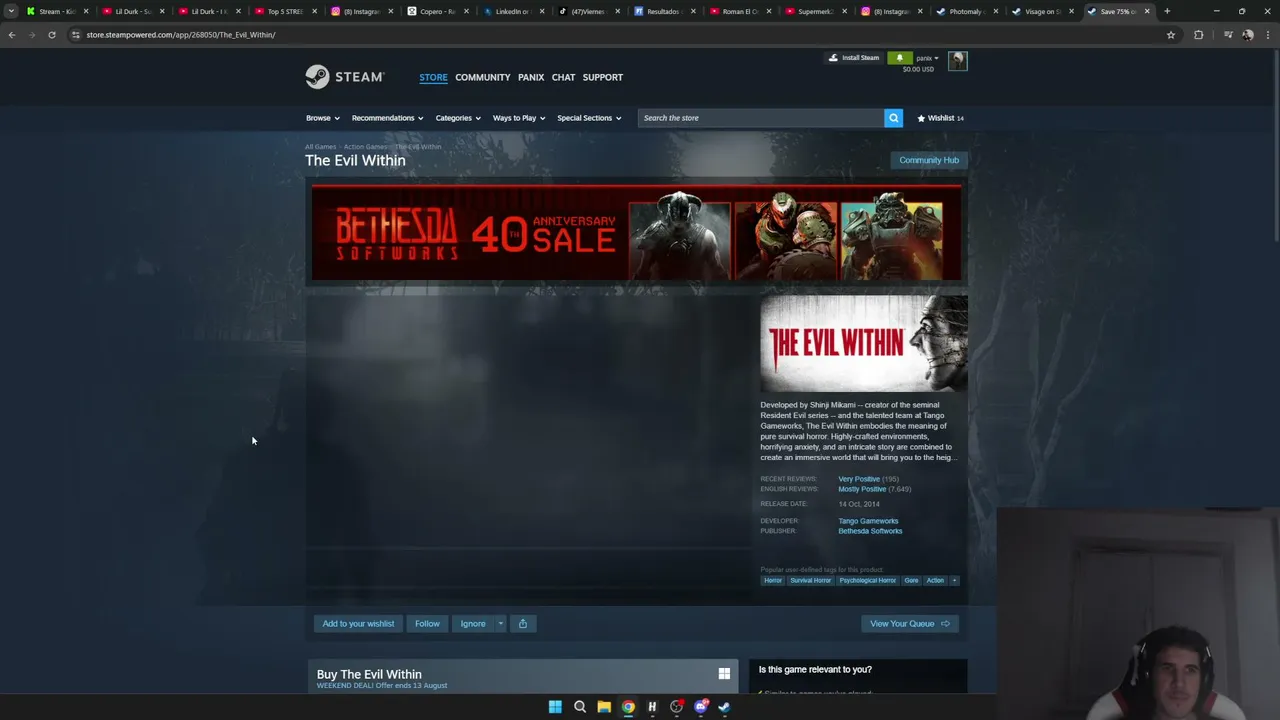Click the Bethesda Softworks publisher link
This screenshot has height=720, width=1280.
(870, 531)
